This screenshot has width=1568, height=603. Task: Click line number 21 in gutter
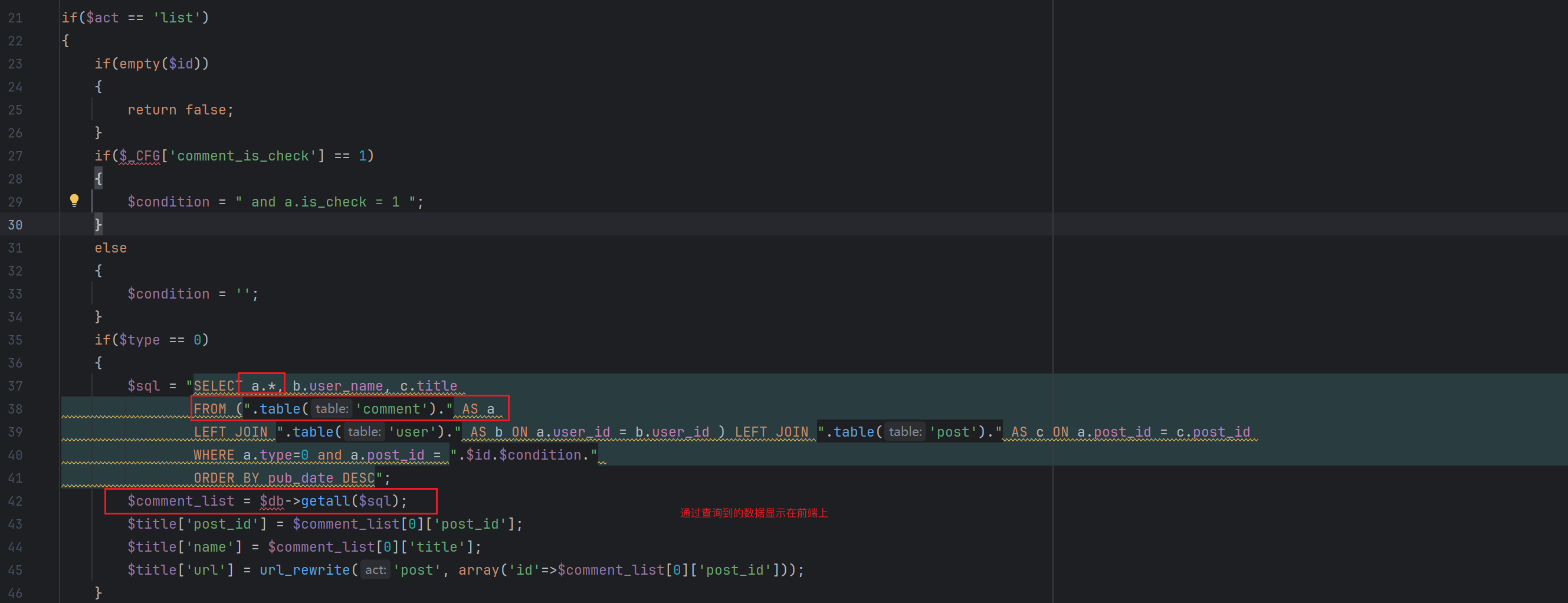[15, 18]
